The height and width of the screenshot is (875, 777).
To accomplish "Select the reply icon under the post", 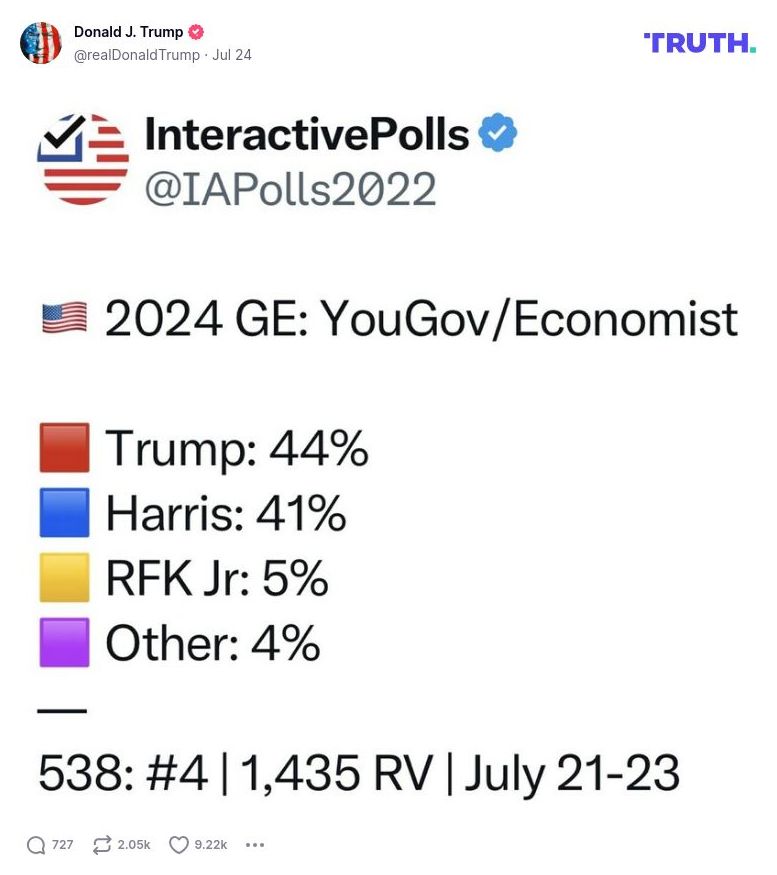I will click(x=35, y=844).
